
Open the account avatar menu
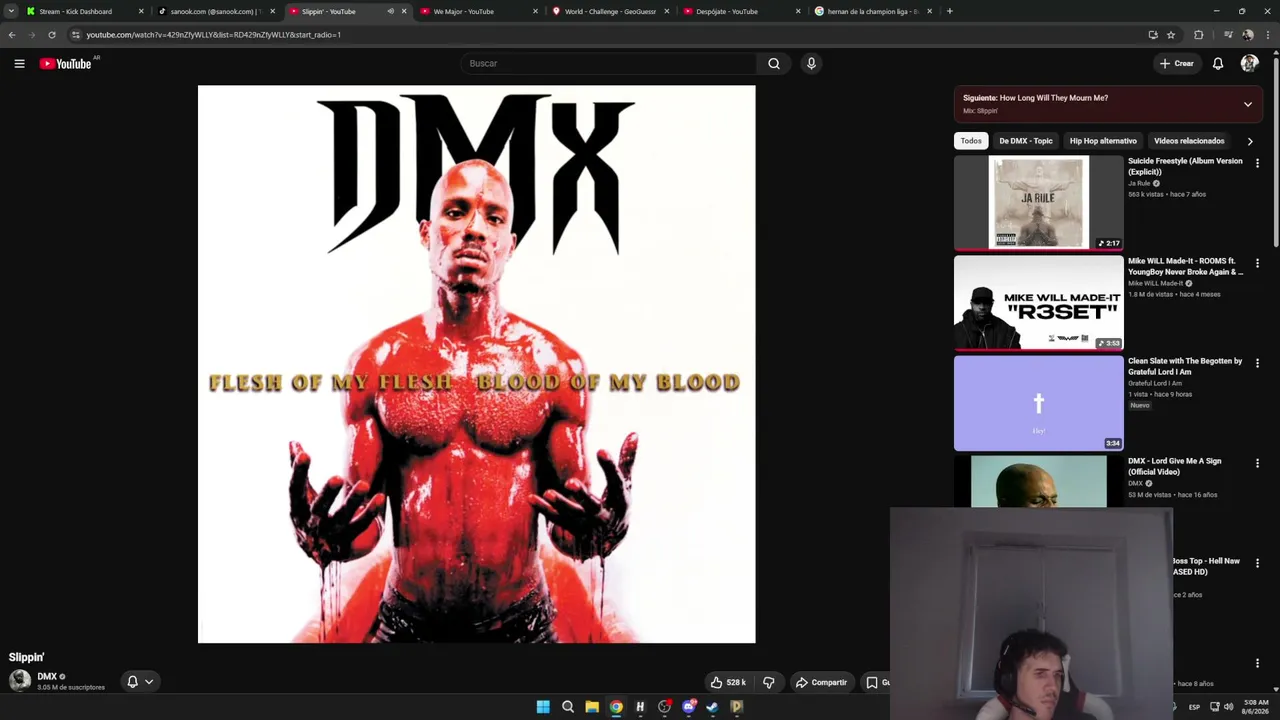point(1249,63)
